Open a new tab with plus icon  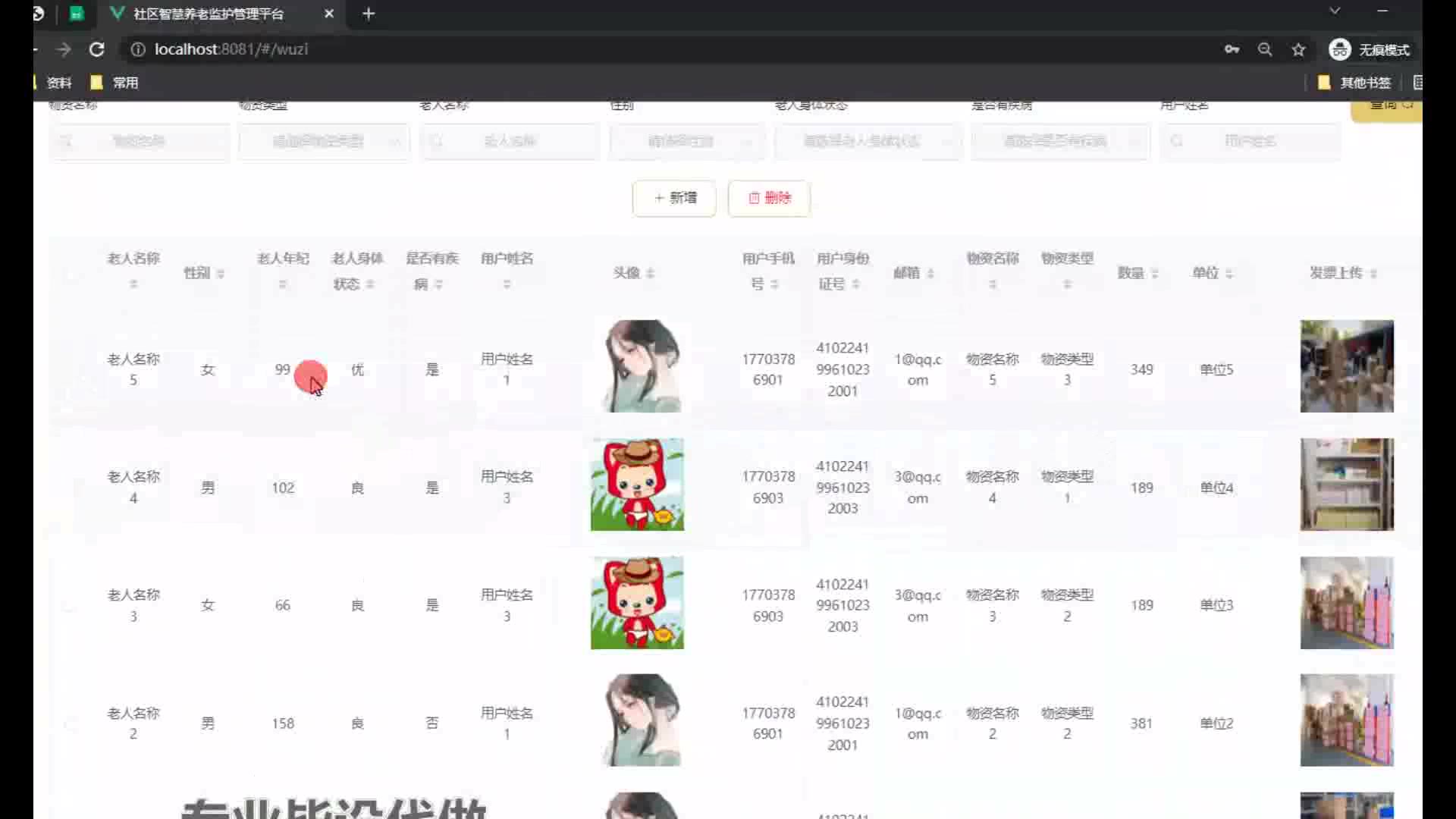(x=369, y=14)
